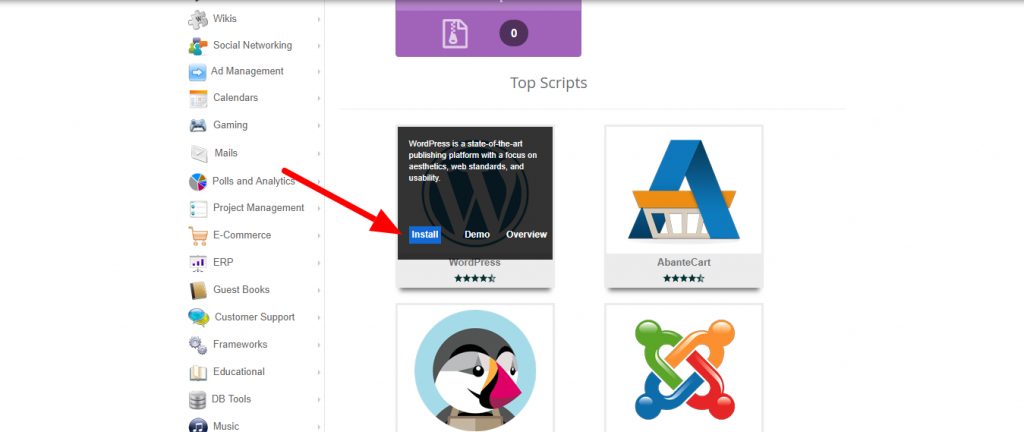Click the Guest Books icon

pyautogui.click(x=198, y=290)
